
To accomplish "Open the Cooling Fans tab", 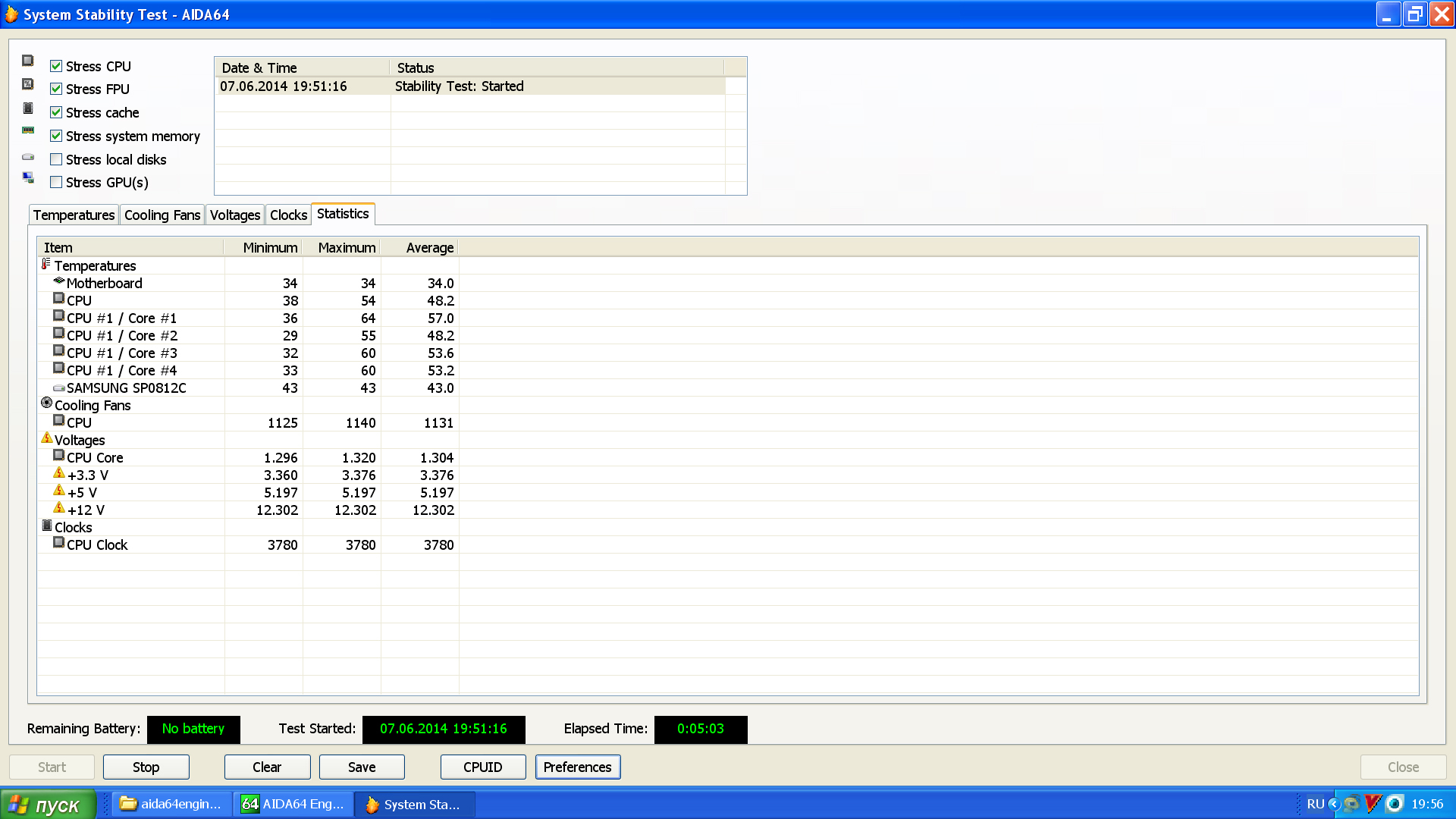I will (162, 215).
